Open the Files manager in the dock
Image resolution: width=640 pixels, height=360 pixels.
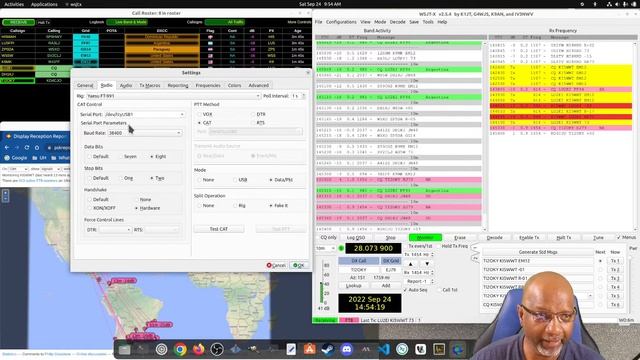pos(124,349)
